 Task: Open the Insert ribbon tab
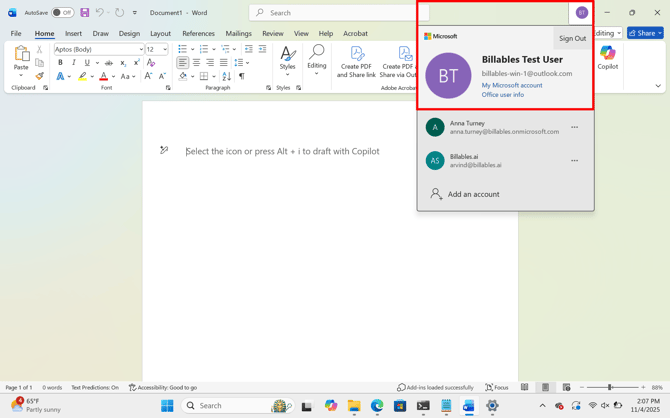tap(73, 33)
